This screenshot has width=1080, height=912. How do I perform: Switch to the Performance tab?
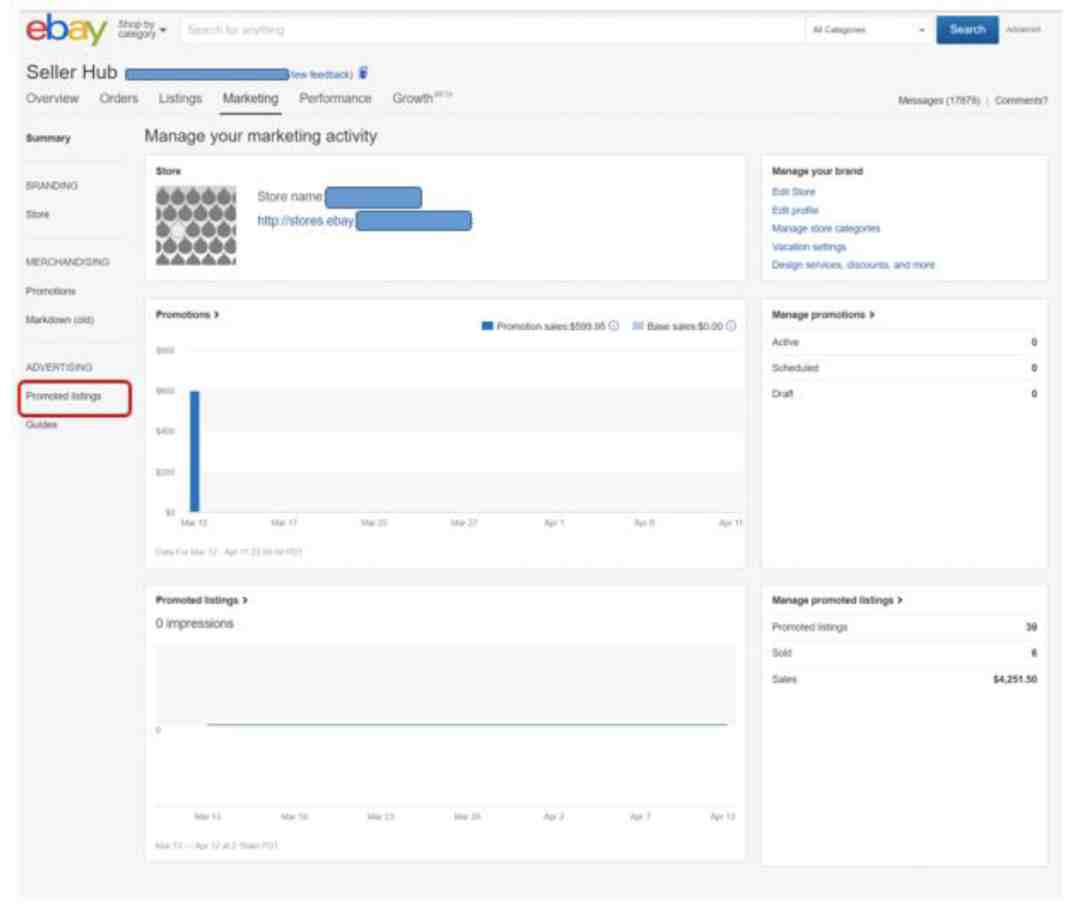pyautogui.click(x=335, y=99)
